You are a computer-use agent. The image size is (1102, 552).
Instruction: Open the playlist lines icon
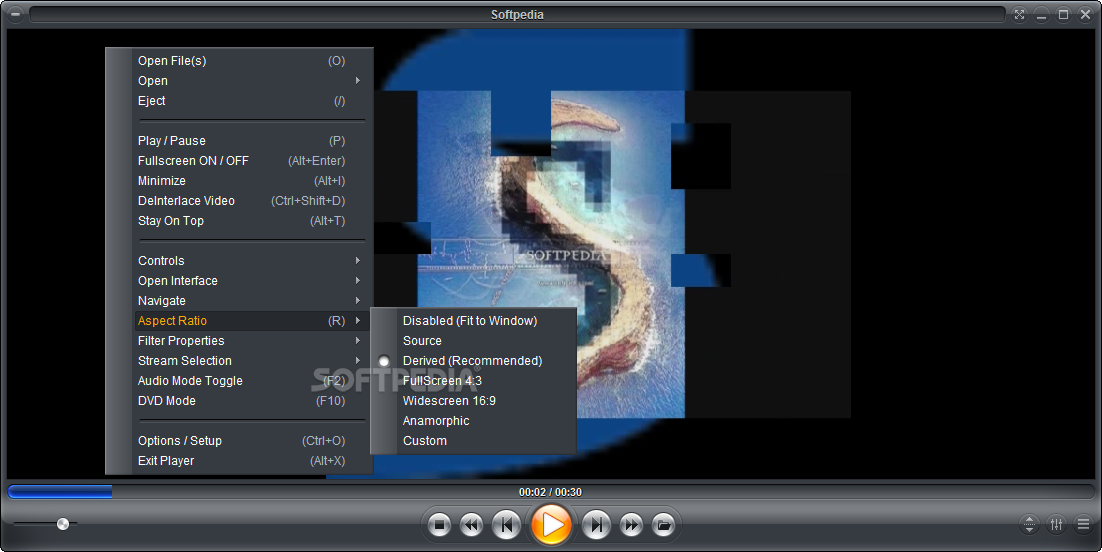(1083, 524)
